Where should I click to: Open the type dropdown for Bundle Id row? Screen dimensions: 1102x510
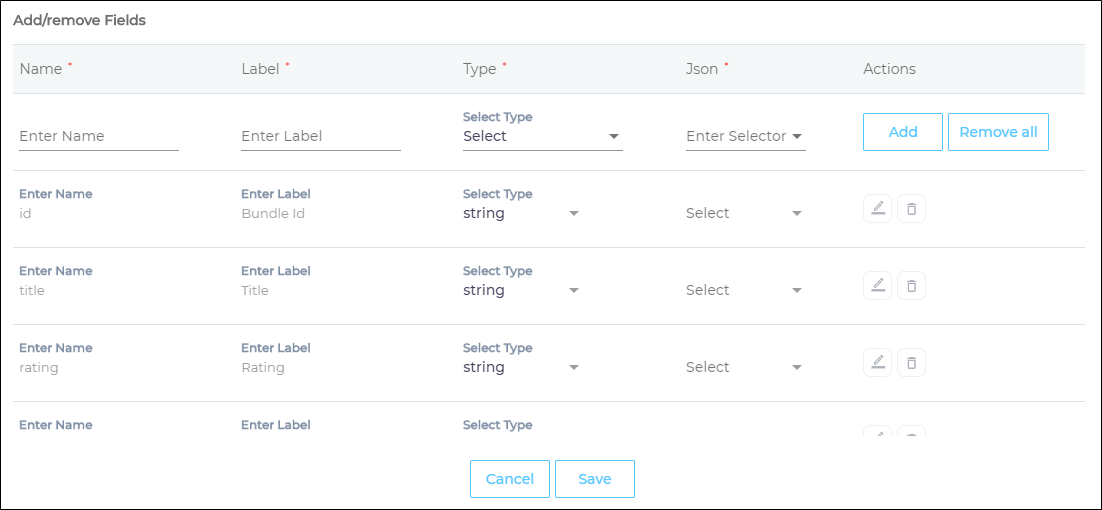pyautogui.click(x=521, y=213)
